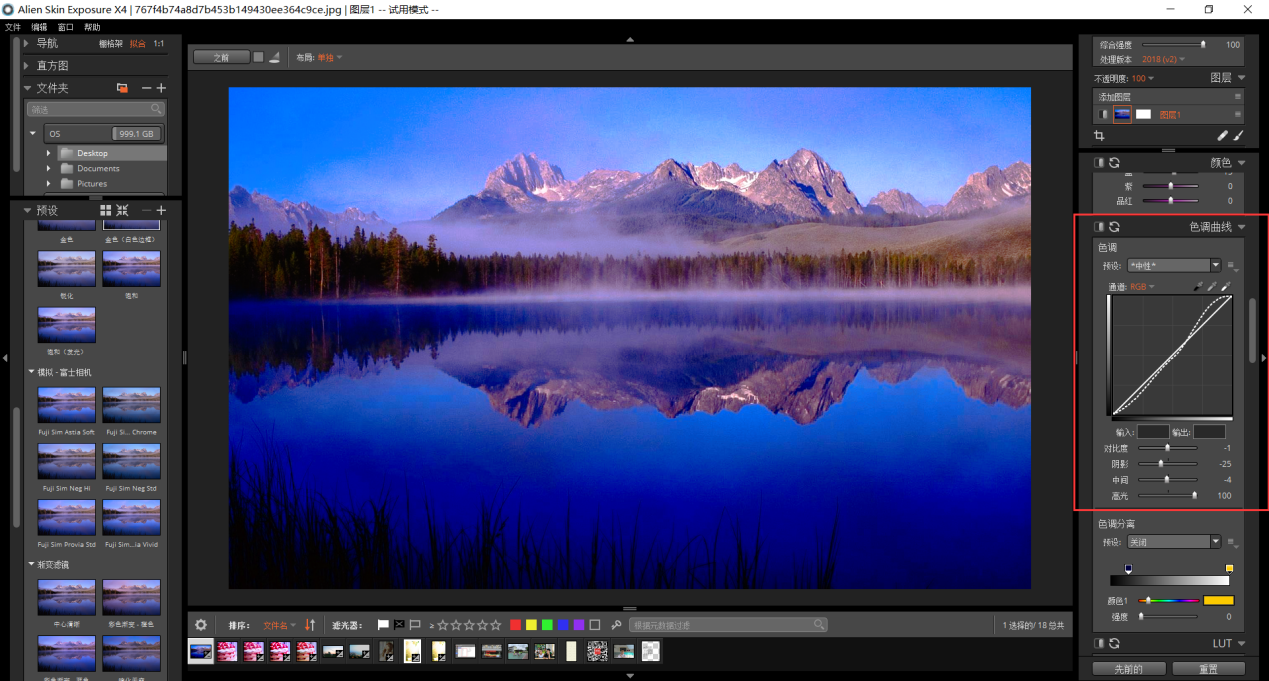Click the 阴影 slider in tone curve
This screenshot has height=681, width=1269.
pyautogui.click(x=1161, y=463)
